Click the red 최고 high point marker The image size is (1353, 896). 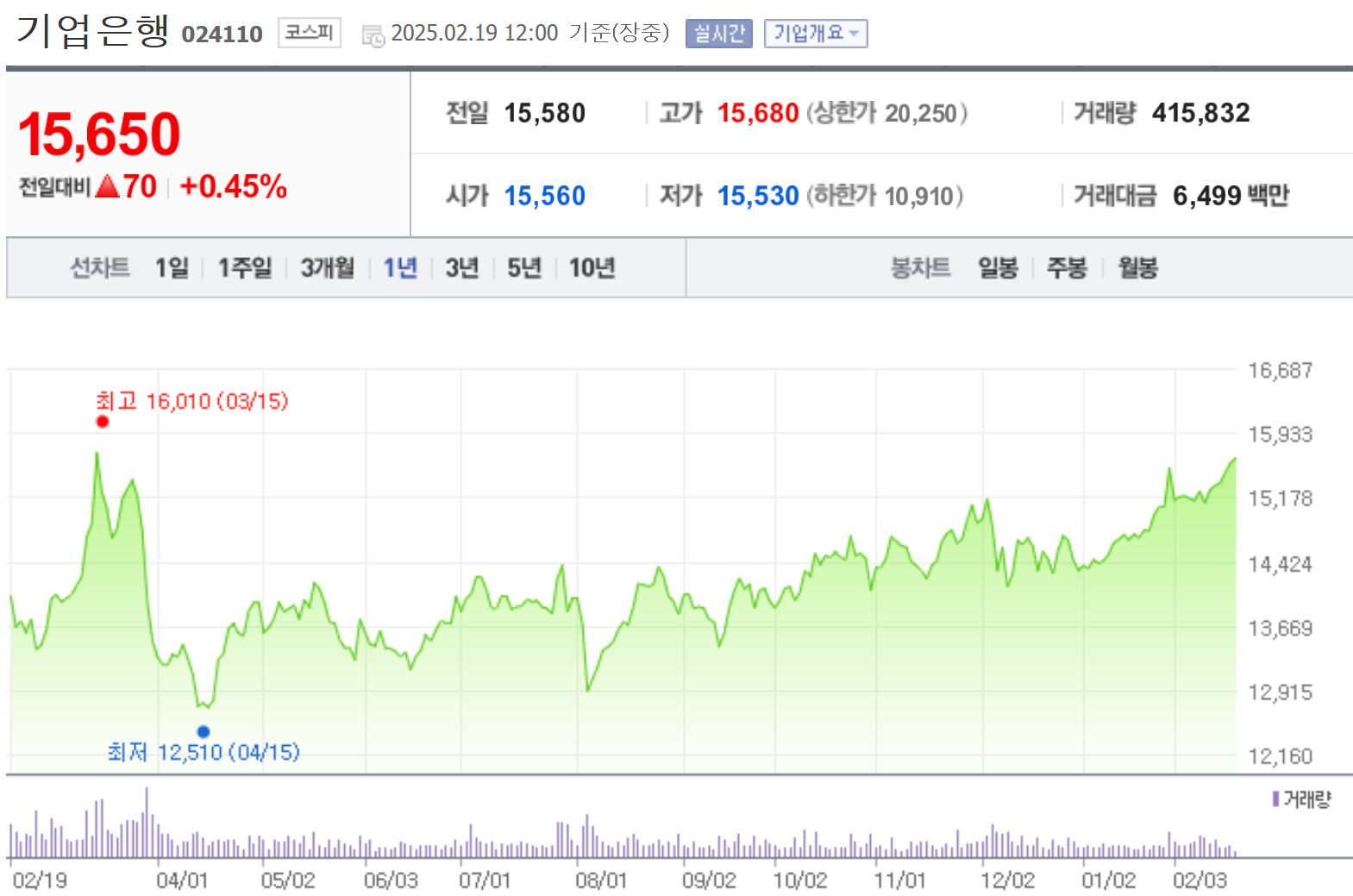click(103, 422)
